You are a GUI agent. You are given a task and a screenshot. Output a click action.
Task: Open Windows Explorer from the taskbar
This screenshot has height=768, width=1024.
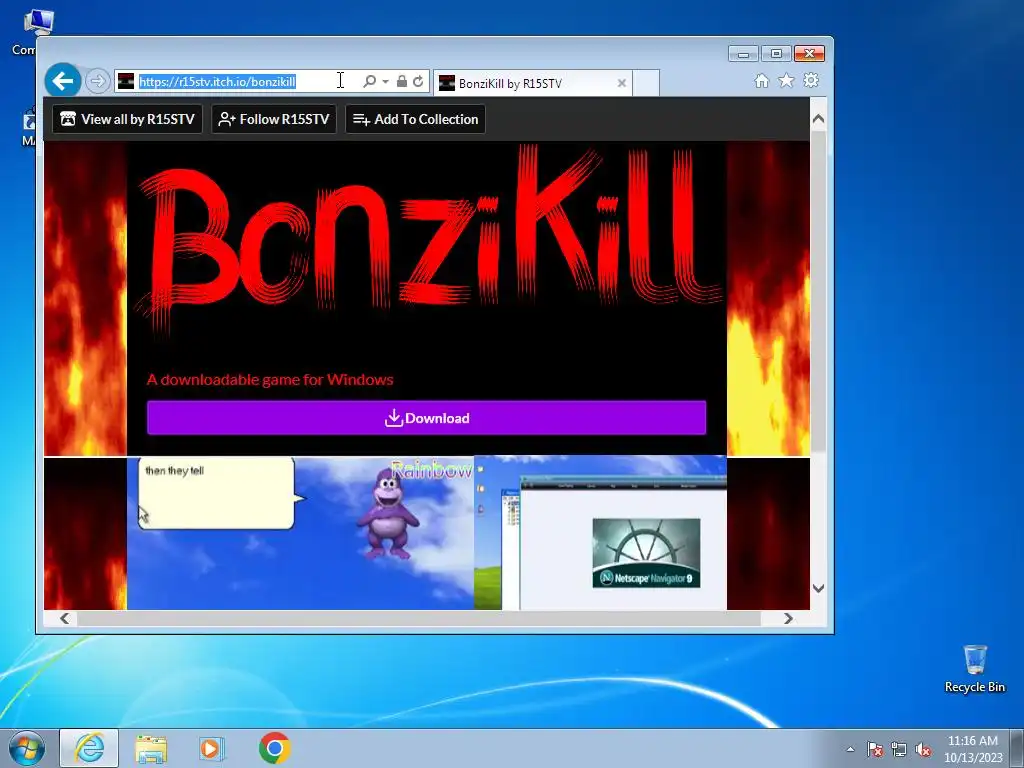pyautogui.click(x=151, y=748)
